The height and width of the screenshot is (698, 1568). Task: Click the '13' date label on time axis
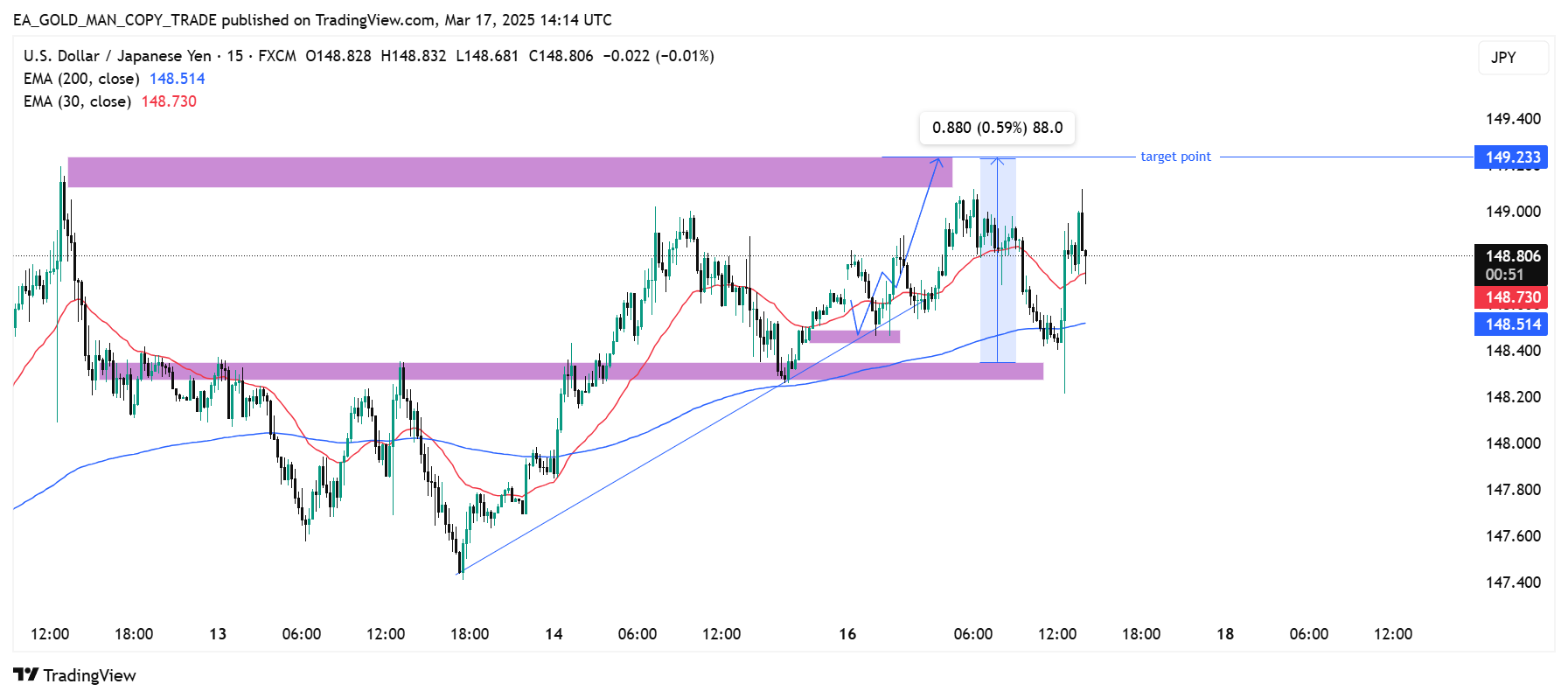click(218, 634)
